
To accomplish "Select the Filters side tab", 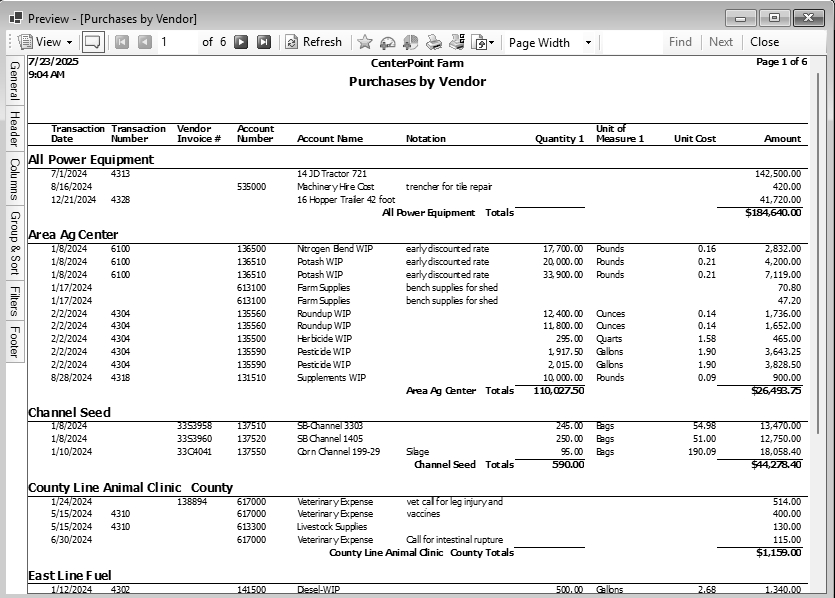I will click(x=14, y=300).
